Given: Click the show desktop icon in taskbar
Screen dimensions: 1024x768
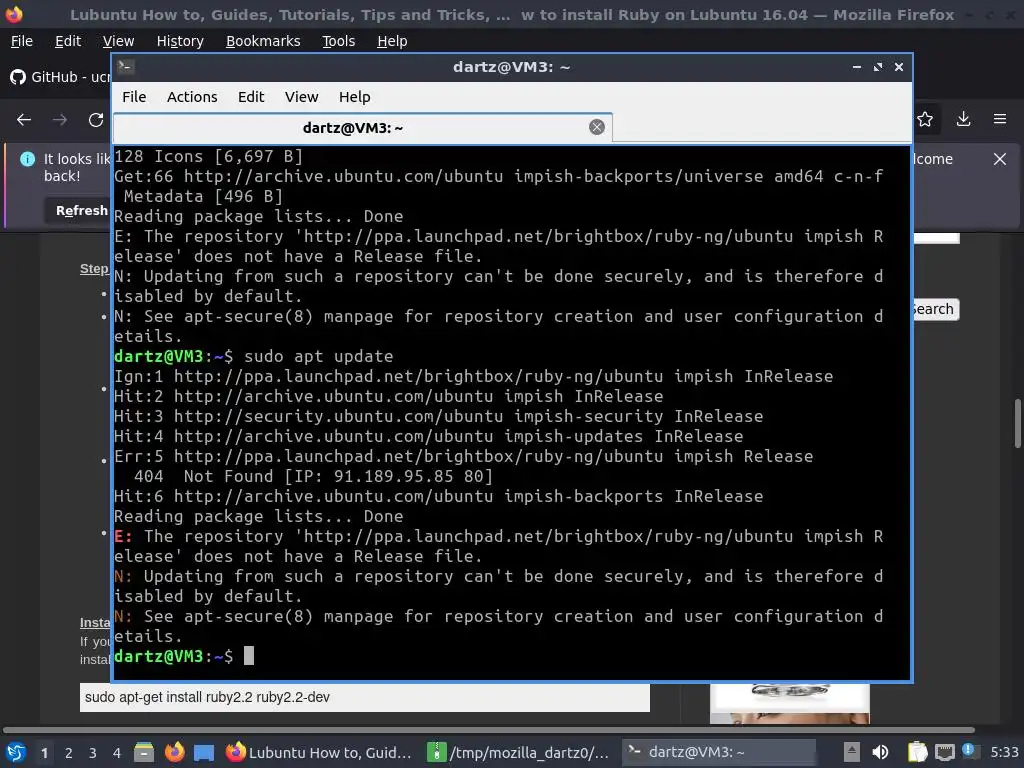Looking at the screenshot, I should (204, 752).
